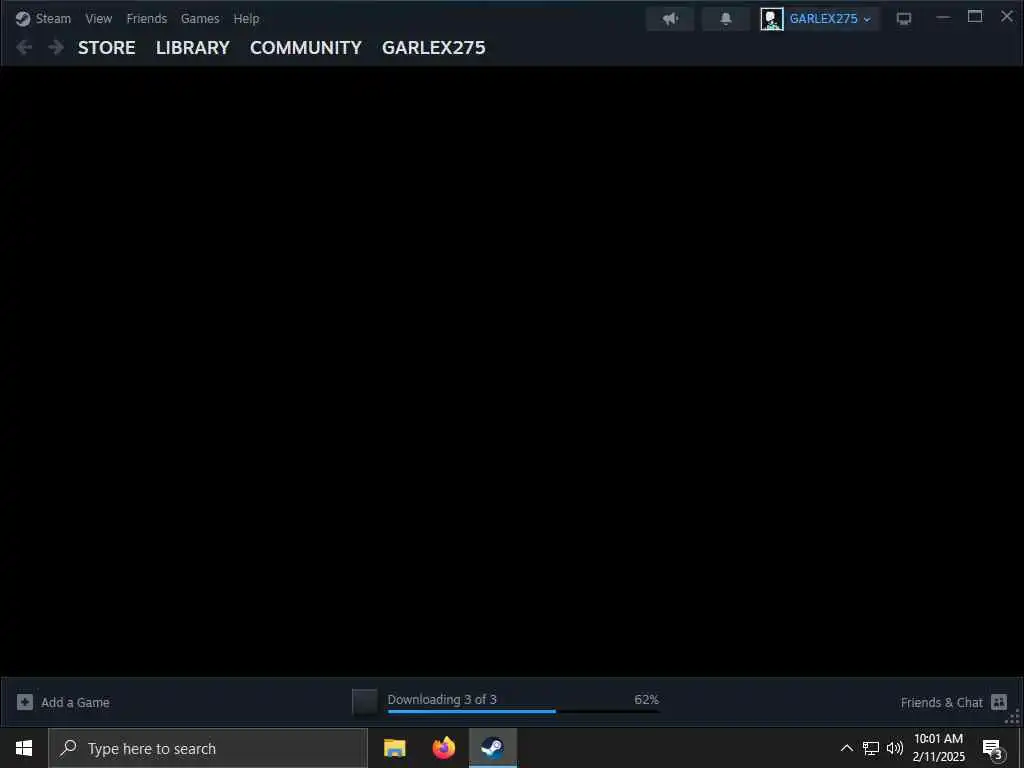Open the announcements megaphone icon

pos(670,19)
